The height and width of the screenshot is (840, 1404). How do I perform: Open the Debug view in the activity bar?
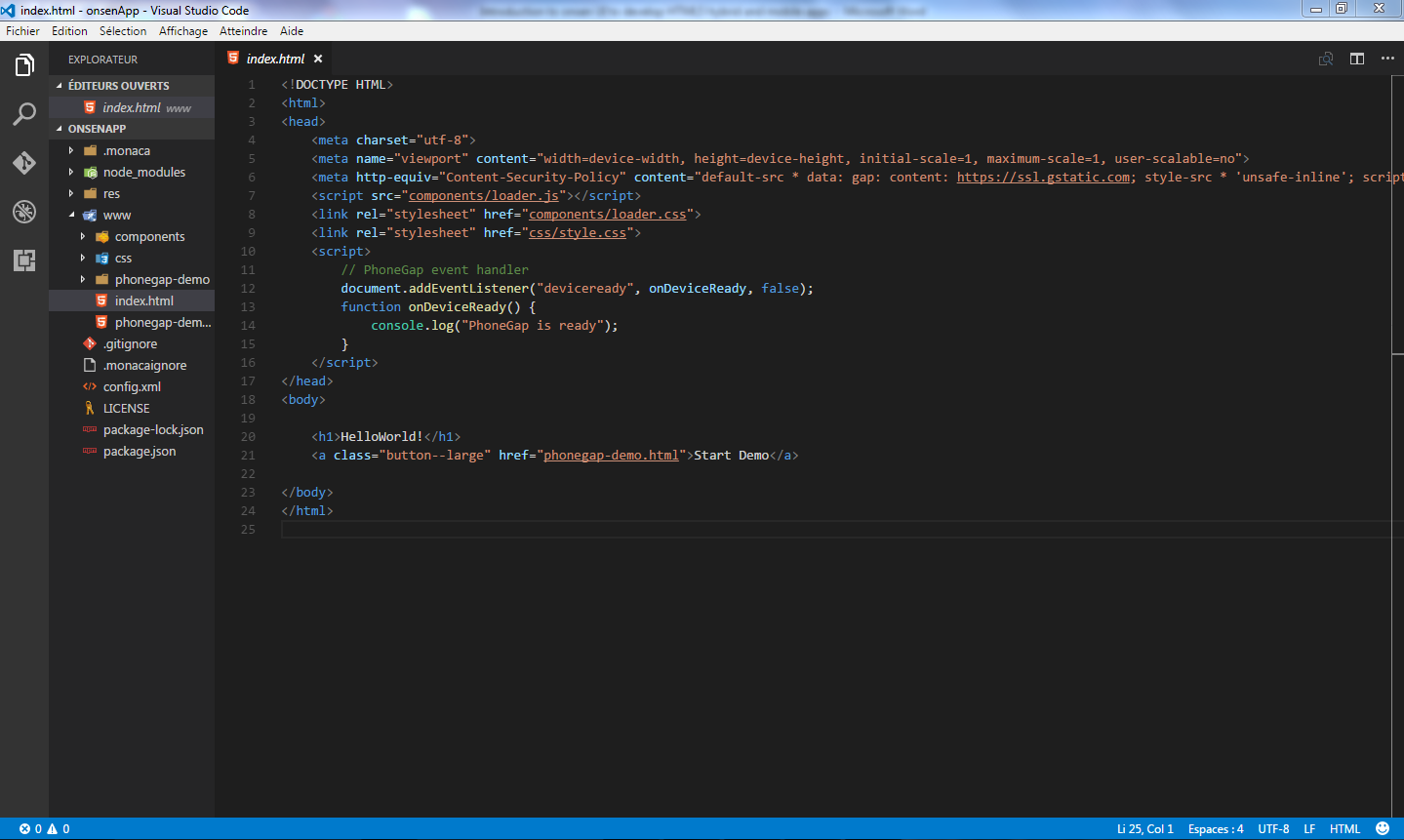(23, 212)
